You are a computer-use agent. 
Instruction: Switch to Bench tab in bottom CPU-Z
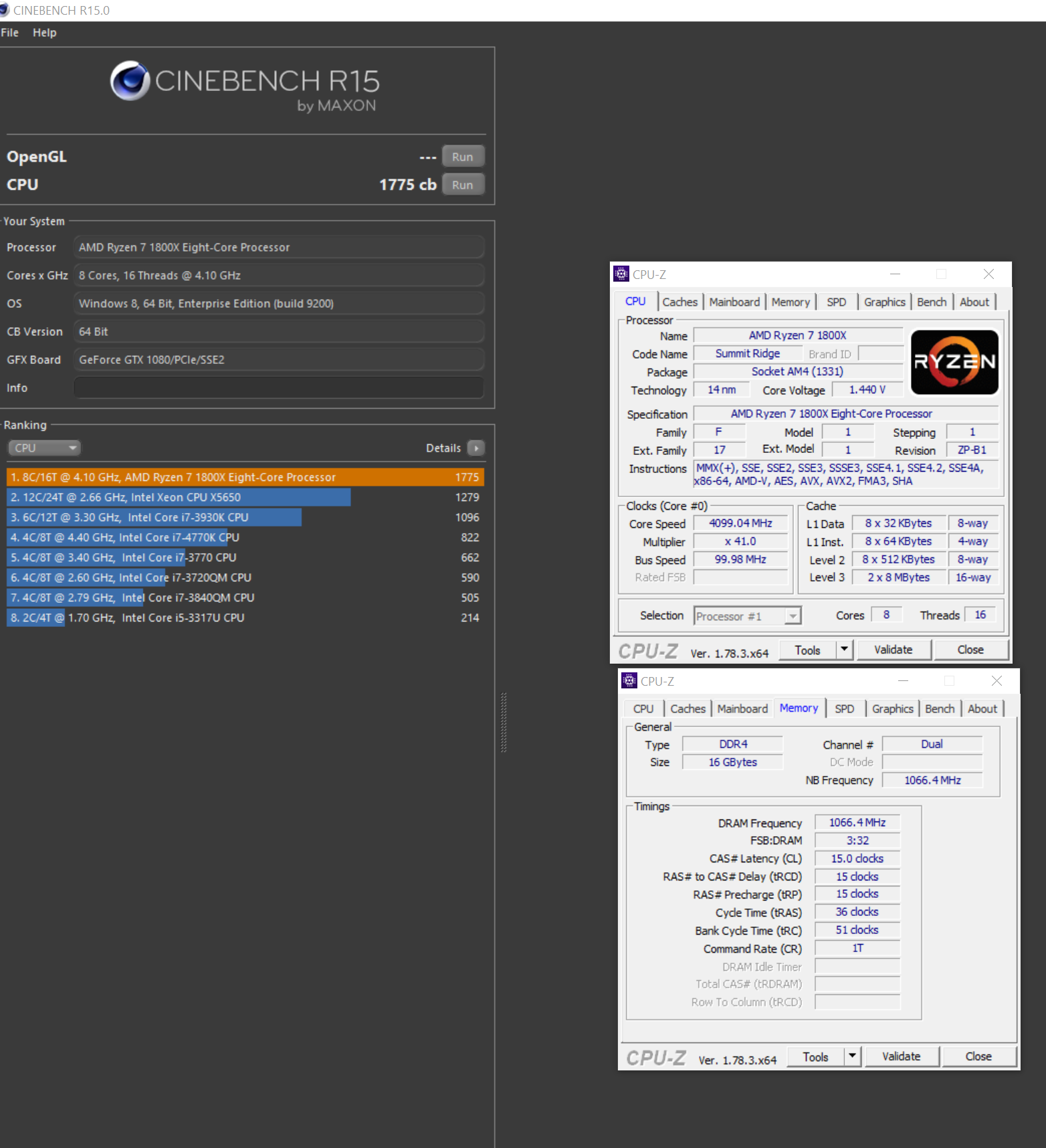(x=940, y=708)
